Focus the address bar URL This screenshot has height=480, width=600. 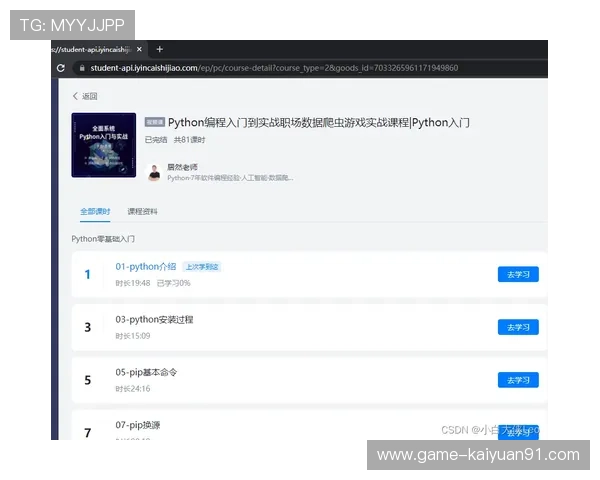(x=274, y=68)
